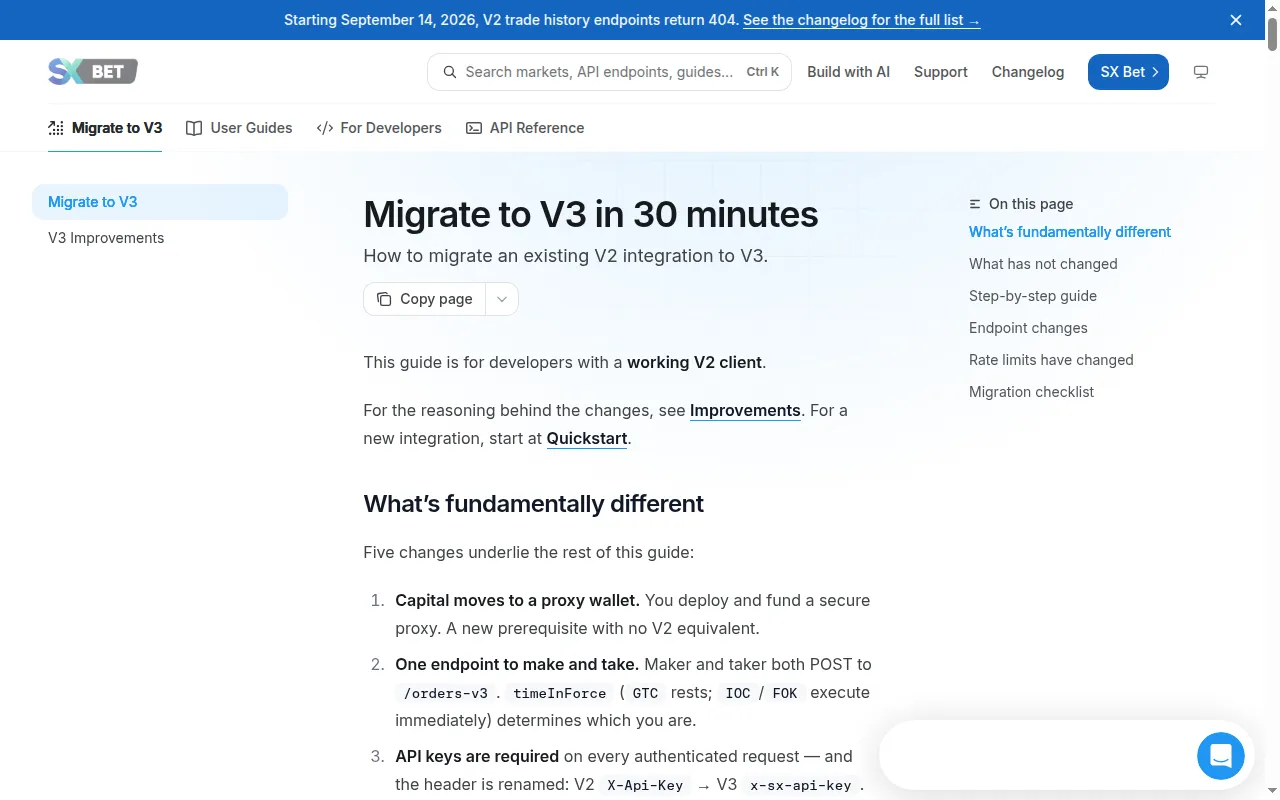Screen dimensions: 1280x800
Task: Switch to the For Developers tab
Action: (x=379, y=128)
